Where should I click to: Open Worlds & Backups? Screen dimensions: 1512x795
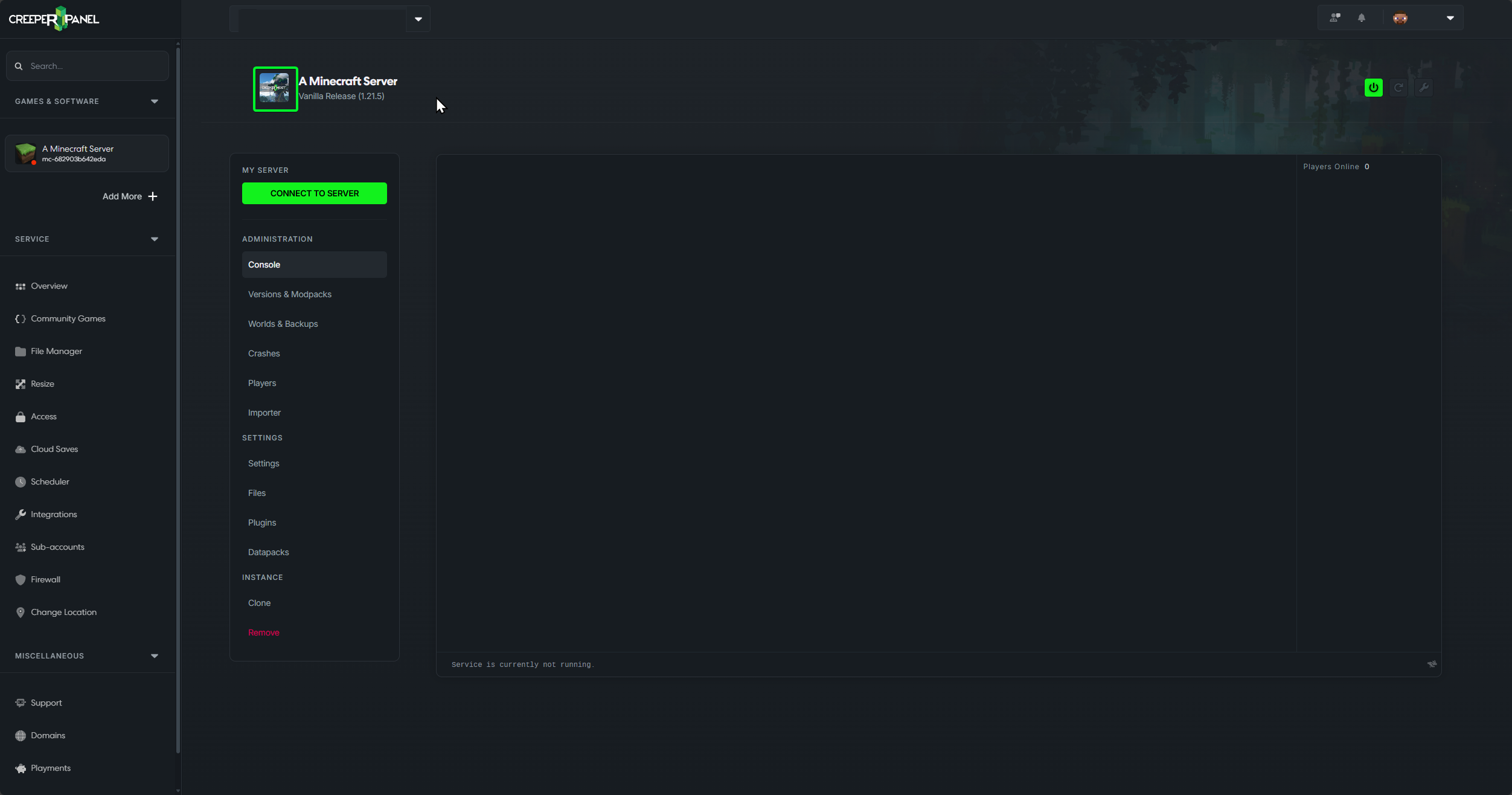click(283, 324)
